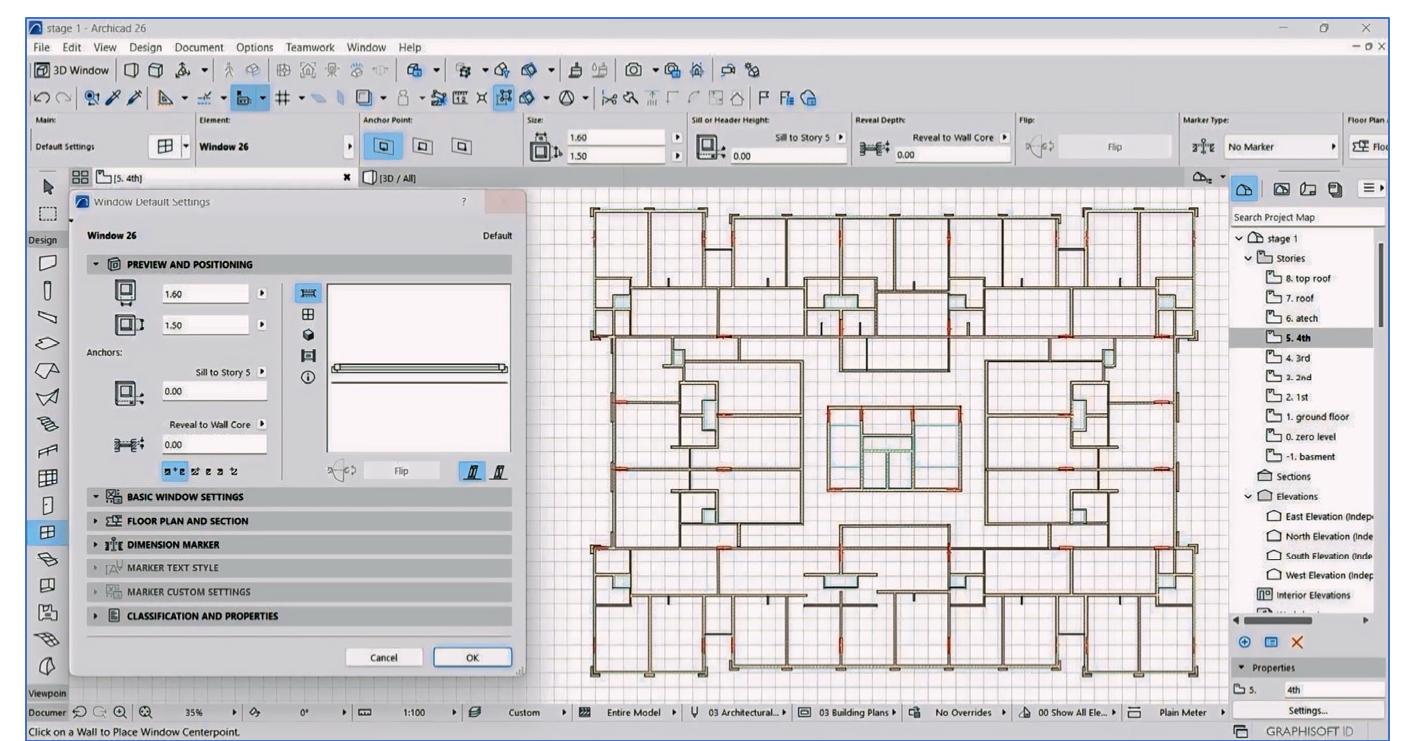Select the first opening direction option beside Flip
The width and height of the screenshot is (1408, 741).
(x=471, y=470)
